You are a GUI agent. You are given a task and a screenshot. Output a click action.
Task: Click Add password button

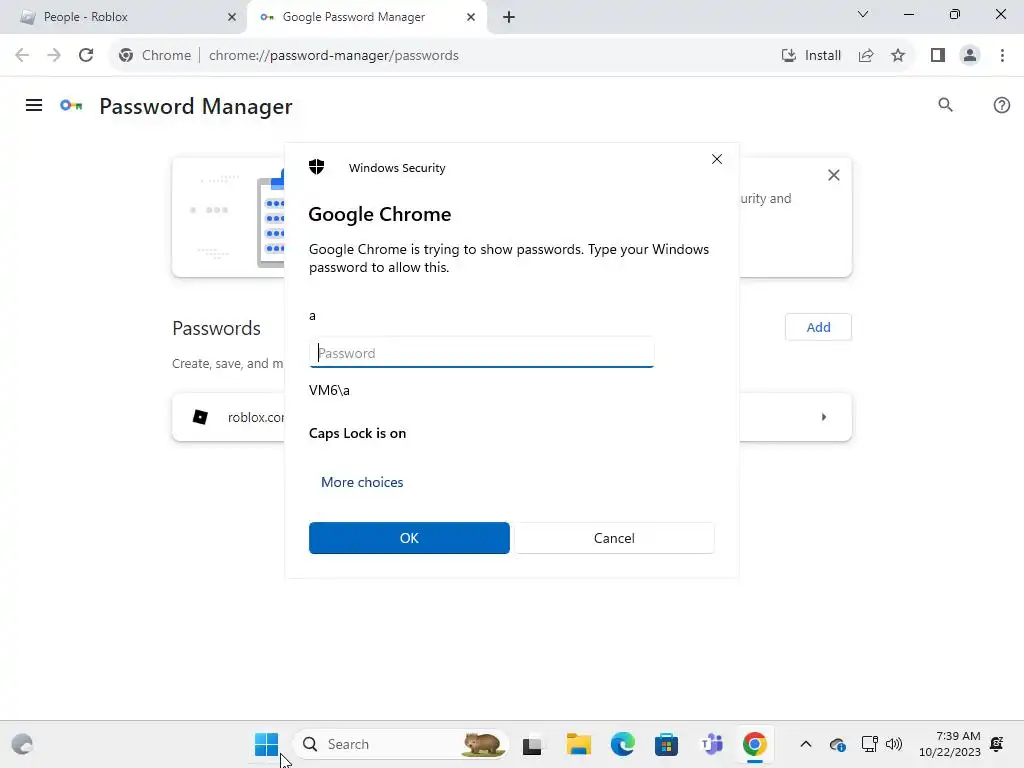(818, 327)
